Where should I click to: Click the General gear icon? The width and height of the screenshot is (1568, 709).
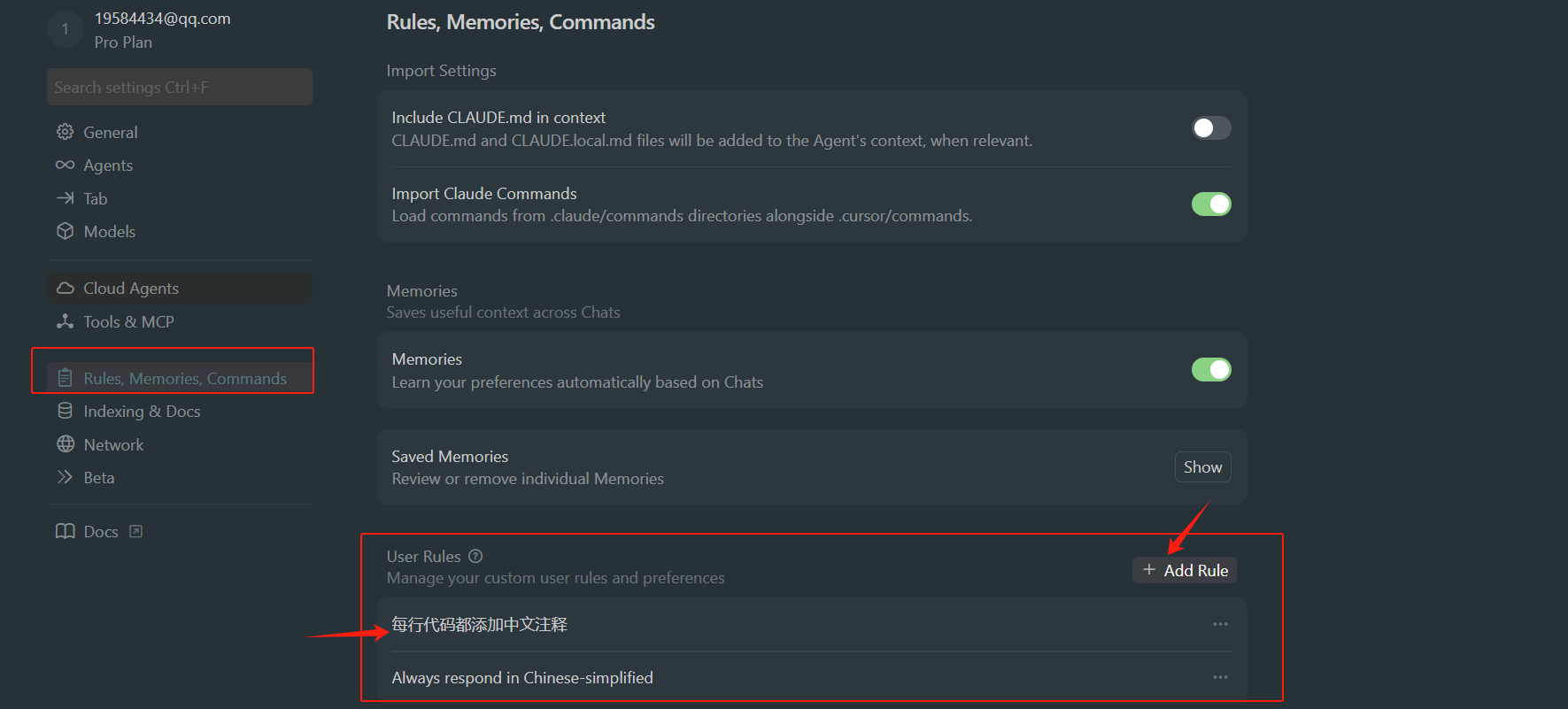point(65,132)
